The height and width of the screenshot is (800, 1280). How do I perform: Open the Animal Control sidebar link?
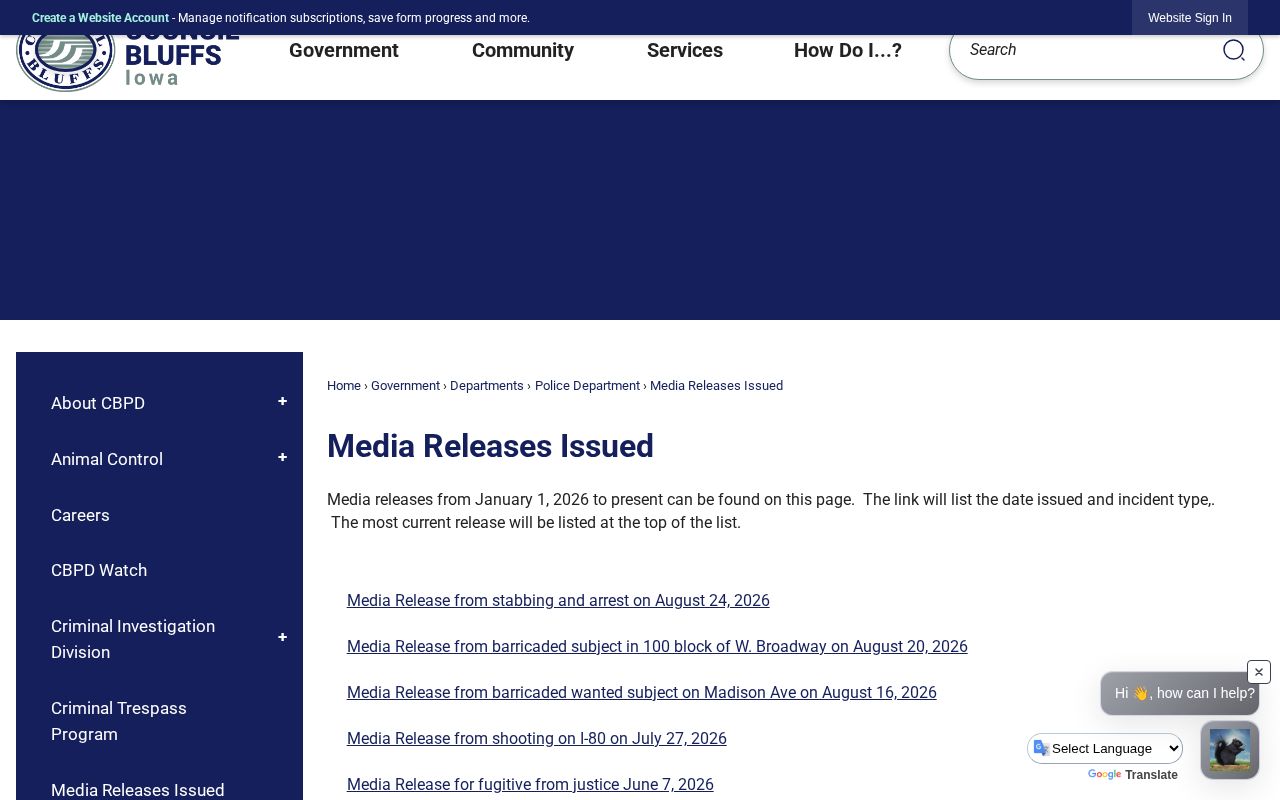point(107,459)
